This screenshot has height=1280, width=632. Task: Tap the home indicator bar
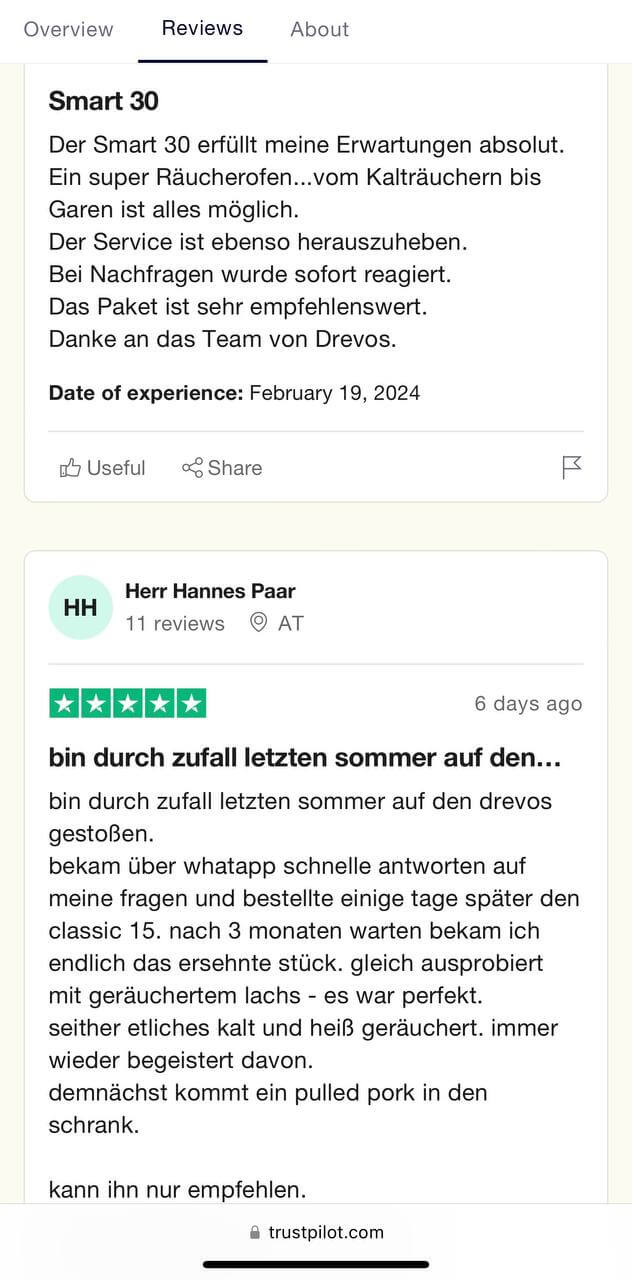(316, 1264)
